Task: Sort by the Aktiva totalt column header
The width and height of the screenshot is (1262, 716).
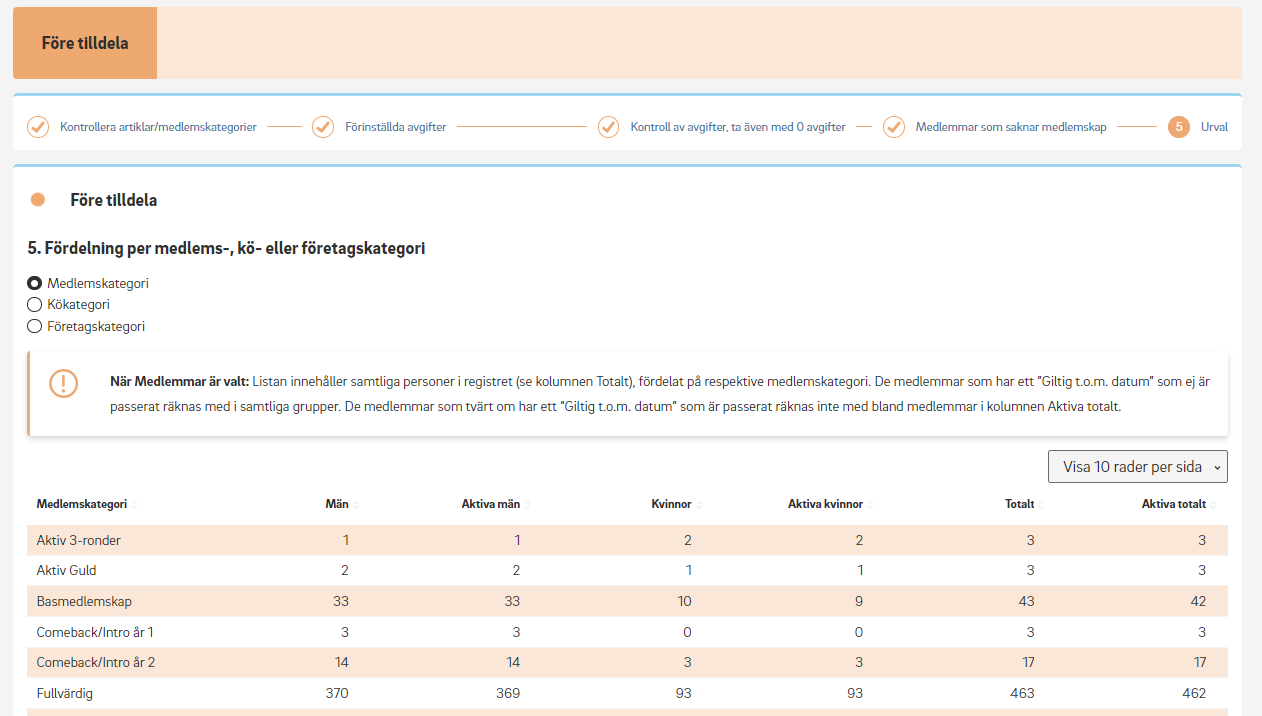Action: [1174, 504]
